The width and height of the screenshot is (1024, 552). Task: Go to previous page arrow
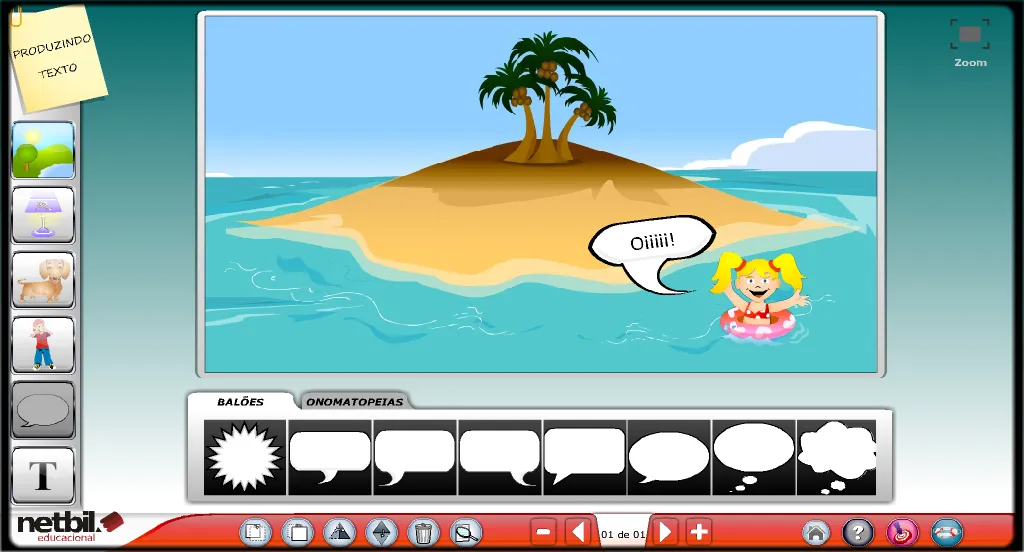[x=579, y=532]
